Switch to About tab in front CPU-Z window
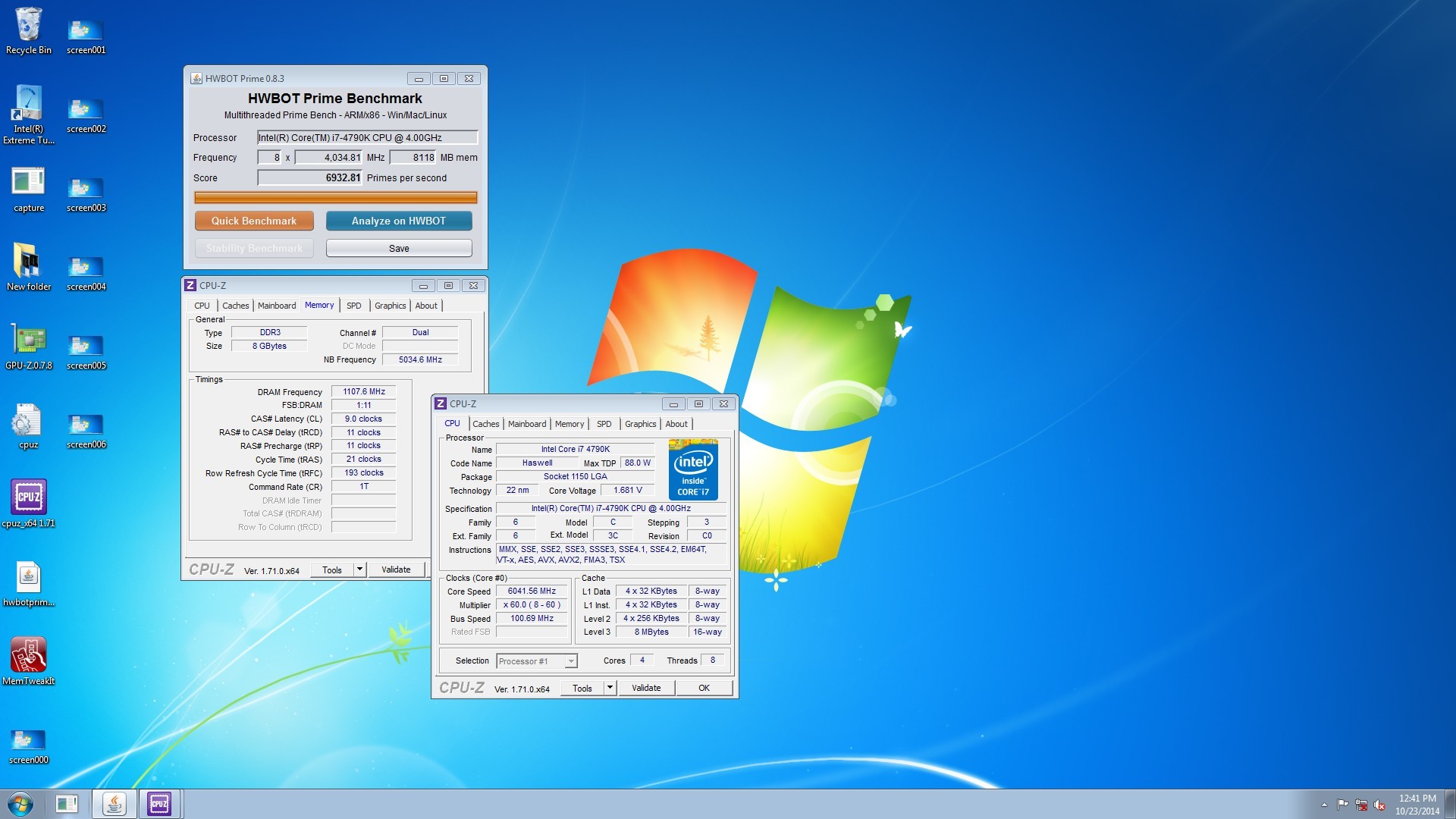This screenshot has width=1456, height=819. point(676,424)
